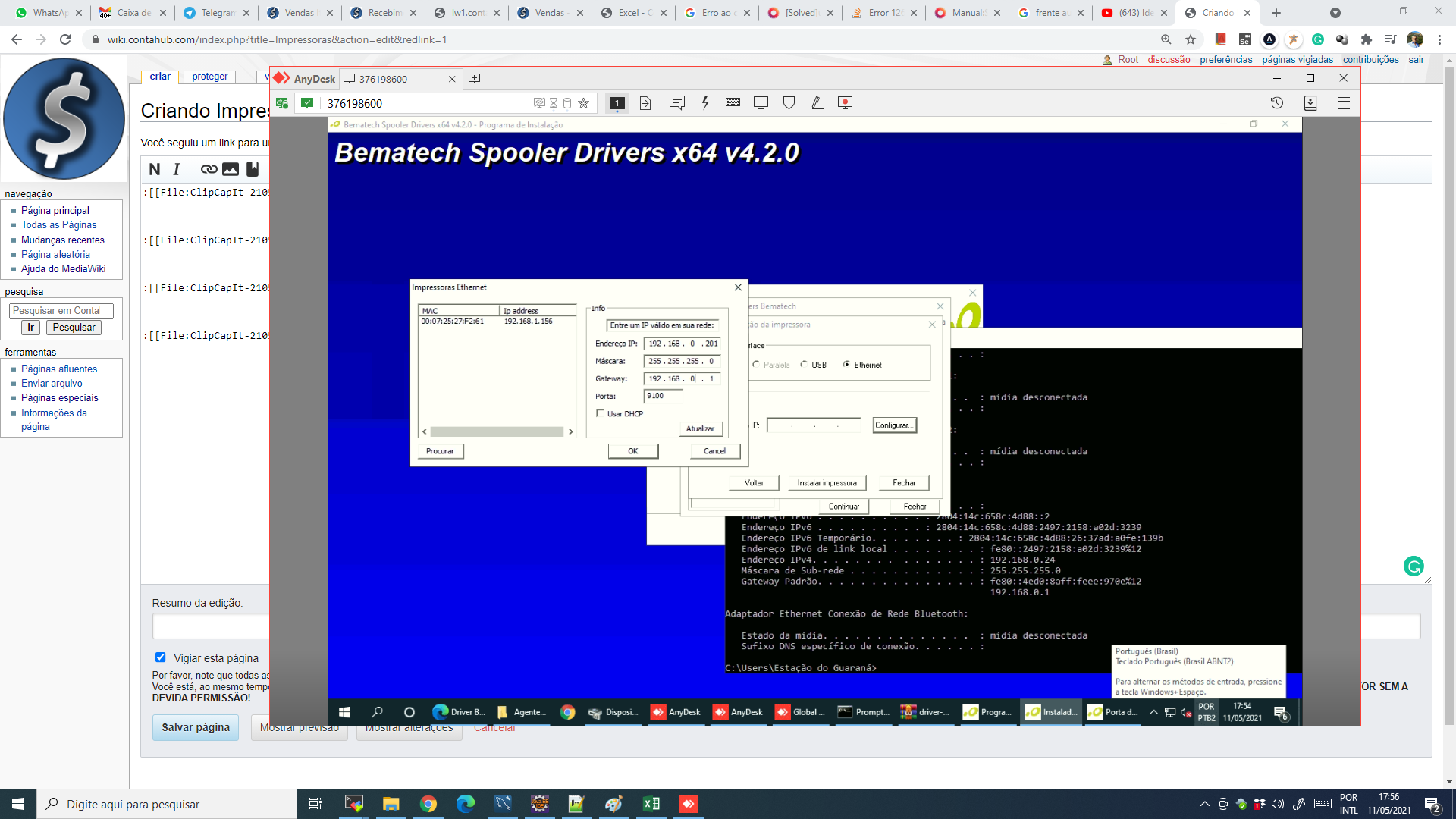Open Excel from the Windows taskbar
1456x819 pixels.
[651, 804]
